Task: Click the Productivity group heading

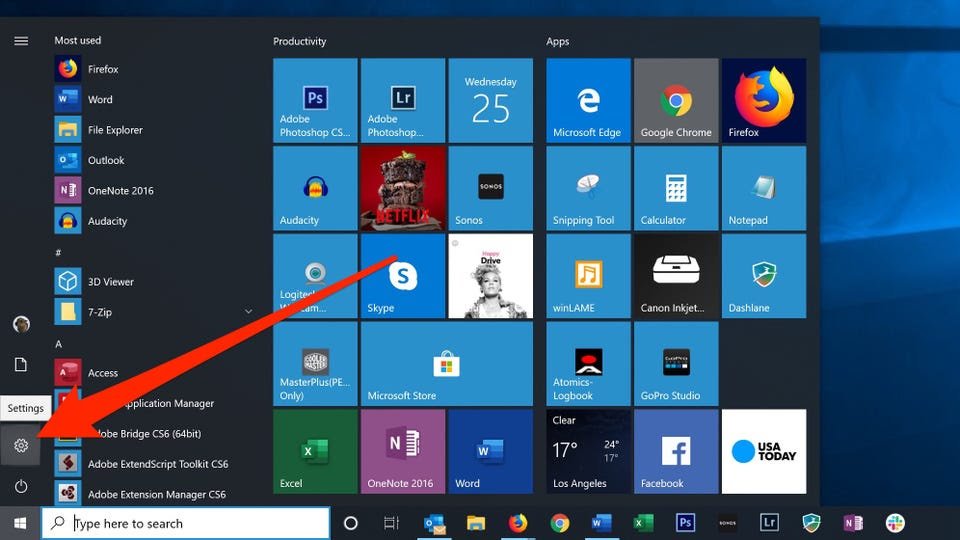Action: pos(299,41)
